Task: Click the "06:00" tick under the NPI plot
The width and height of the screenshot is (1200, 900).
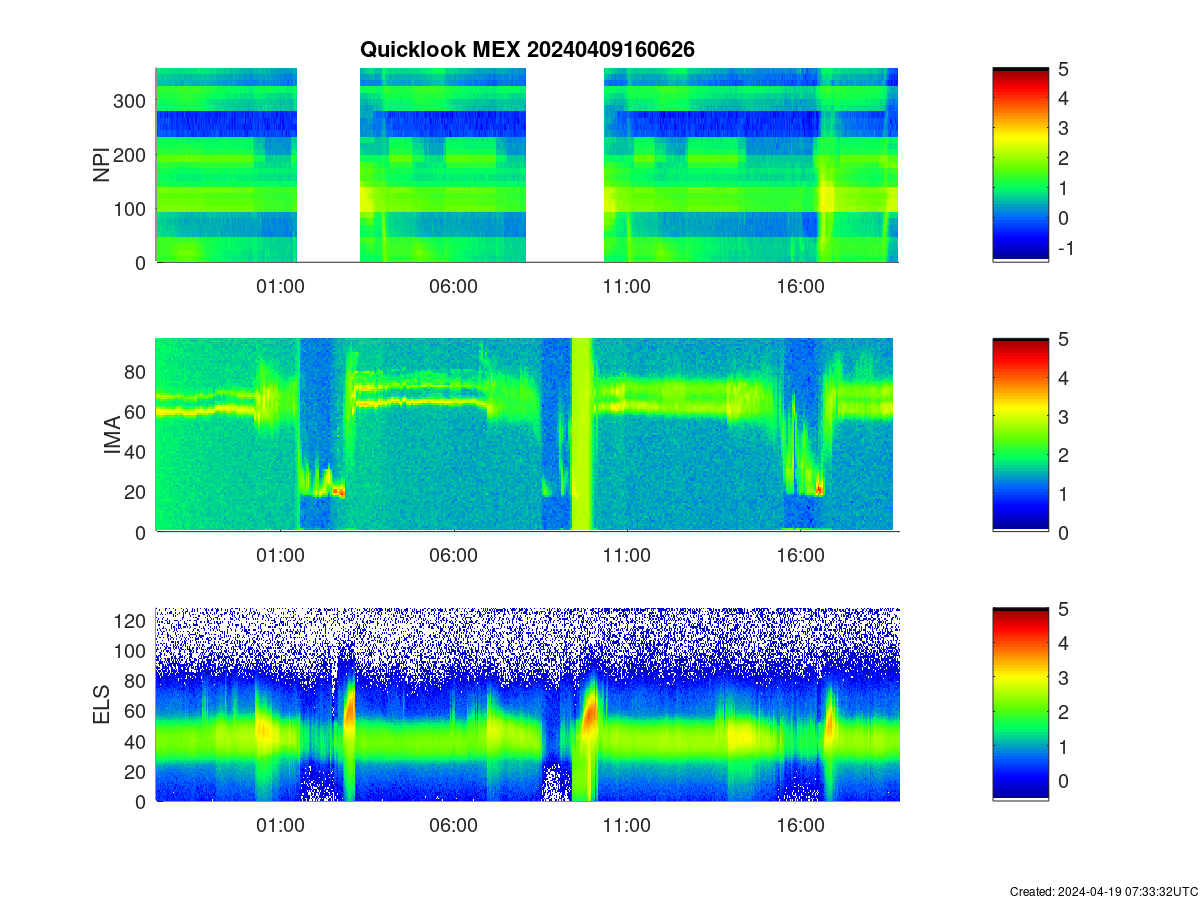Action: pos(453,286)
